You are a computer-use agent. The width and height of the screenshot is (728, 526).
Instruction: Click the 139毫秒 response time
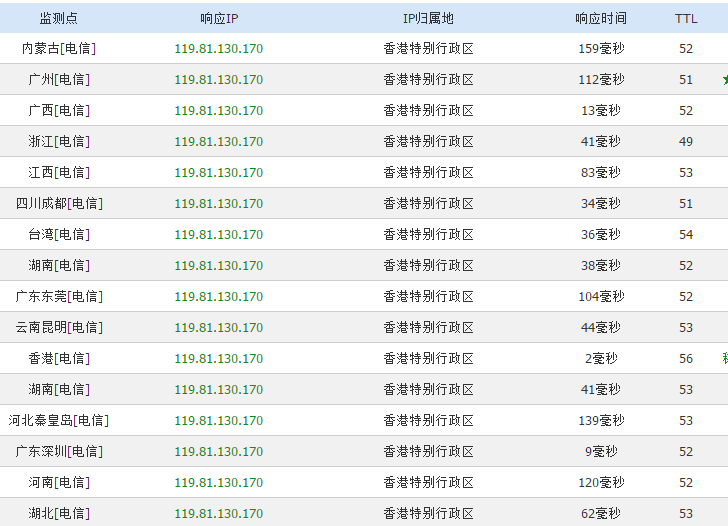(601, 420)
